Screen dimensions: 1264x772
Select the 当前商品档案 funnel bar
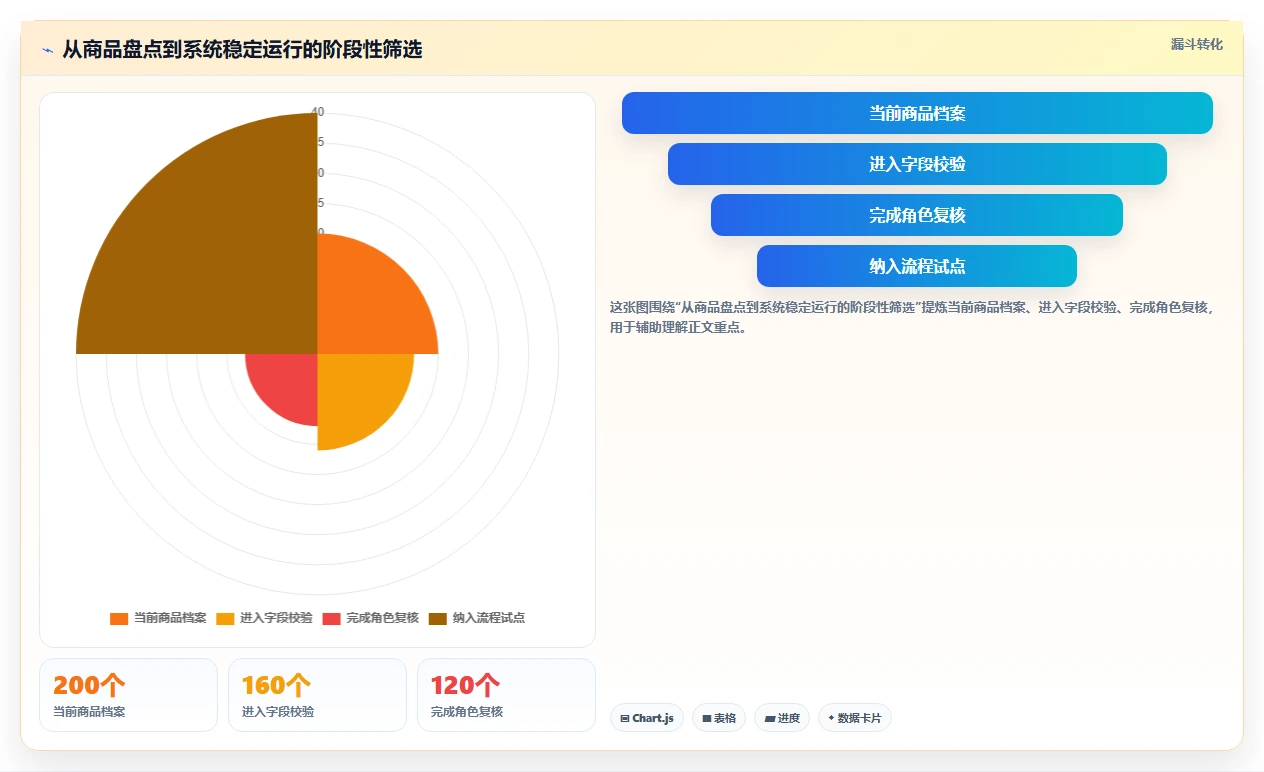tap(917, 113)
